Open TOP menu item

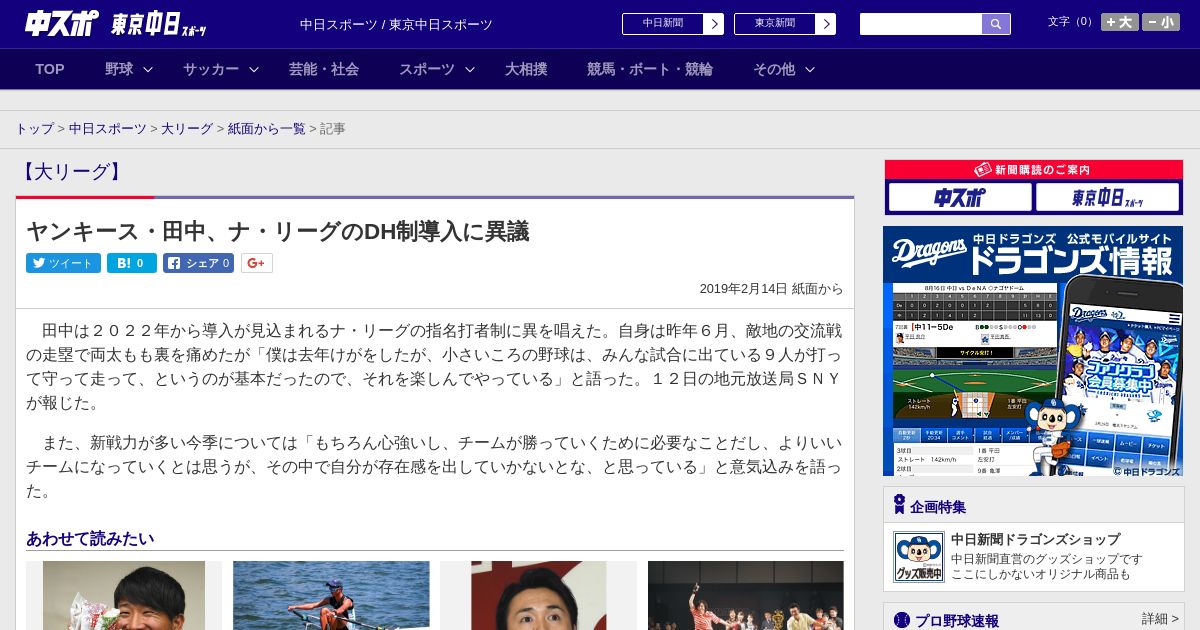(50, 69)
